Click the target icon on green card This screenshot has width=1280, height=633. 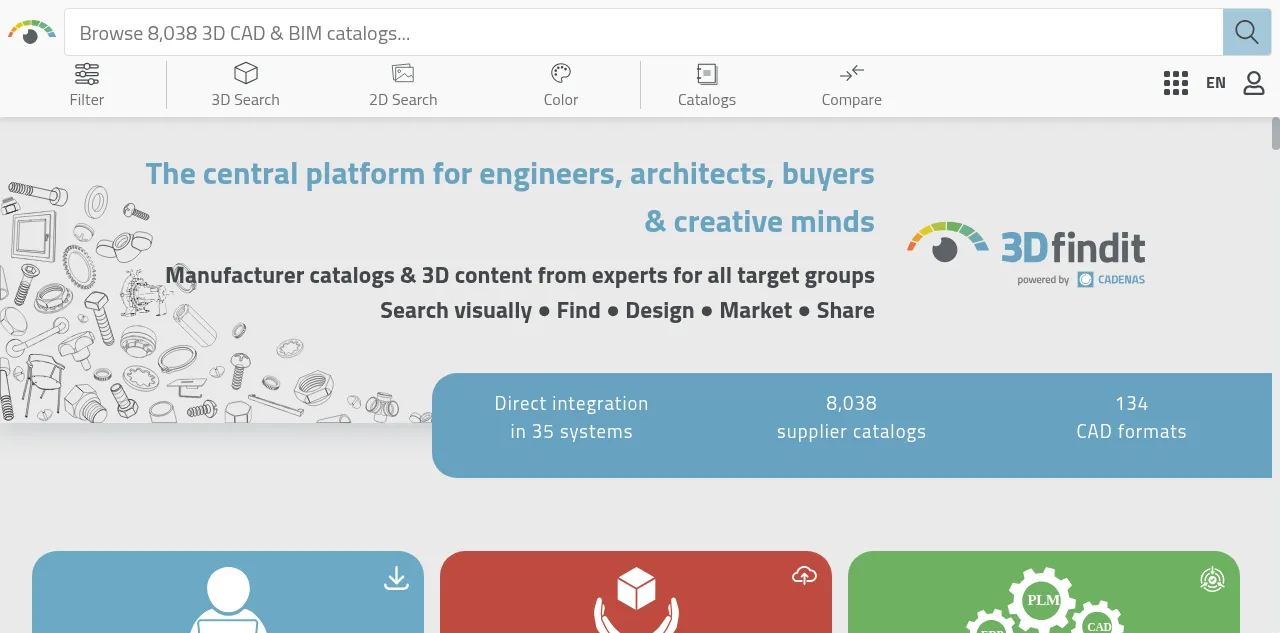(x=1212, y=579)
